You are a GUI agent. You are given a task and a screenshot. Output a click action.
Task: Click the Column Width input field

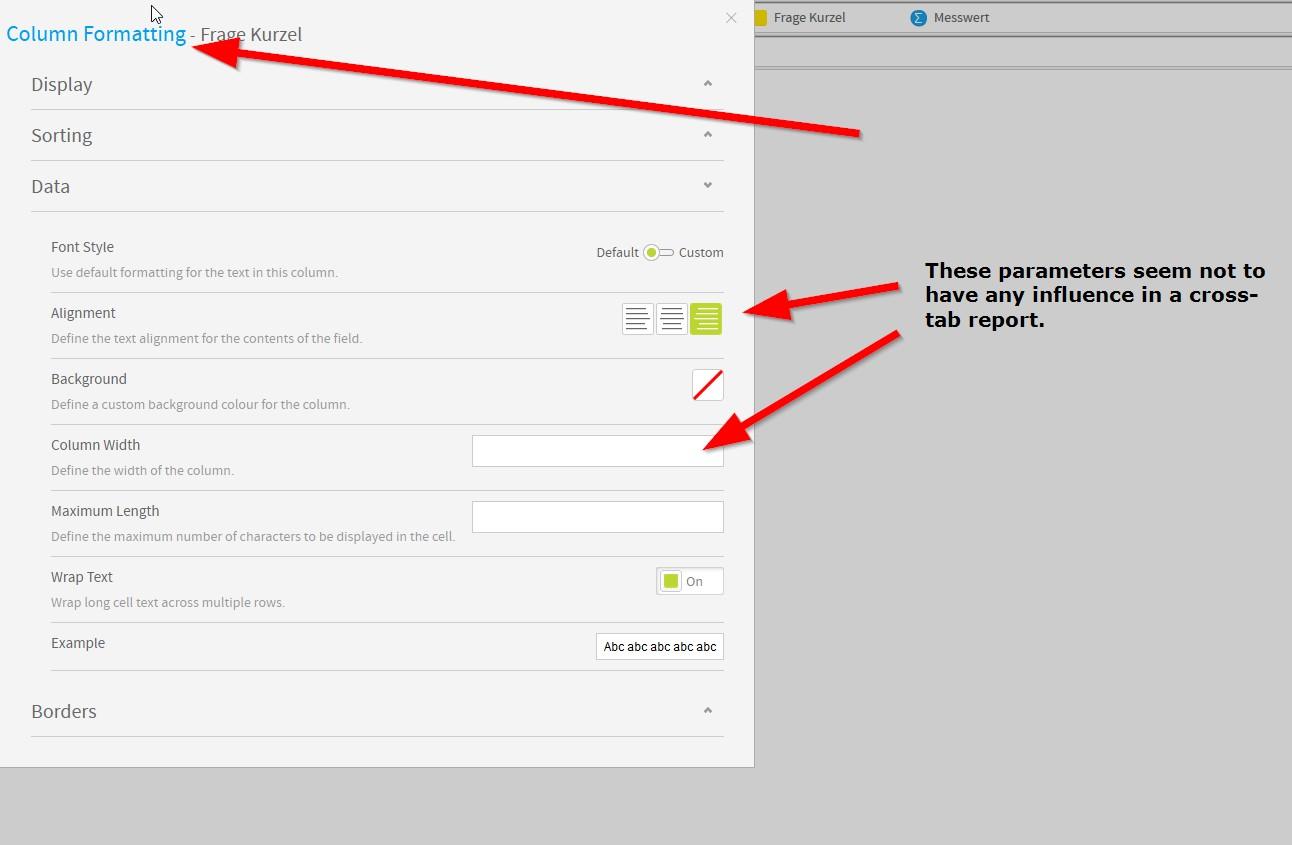(x=598, y=451)
